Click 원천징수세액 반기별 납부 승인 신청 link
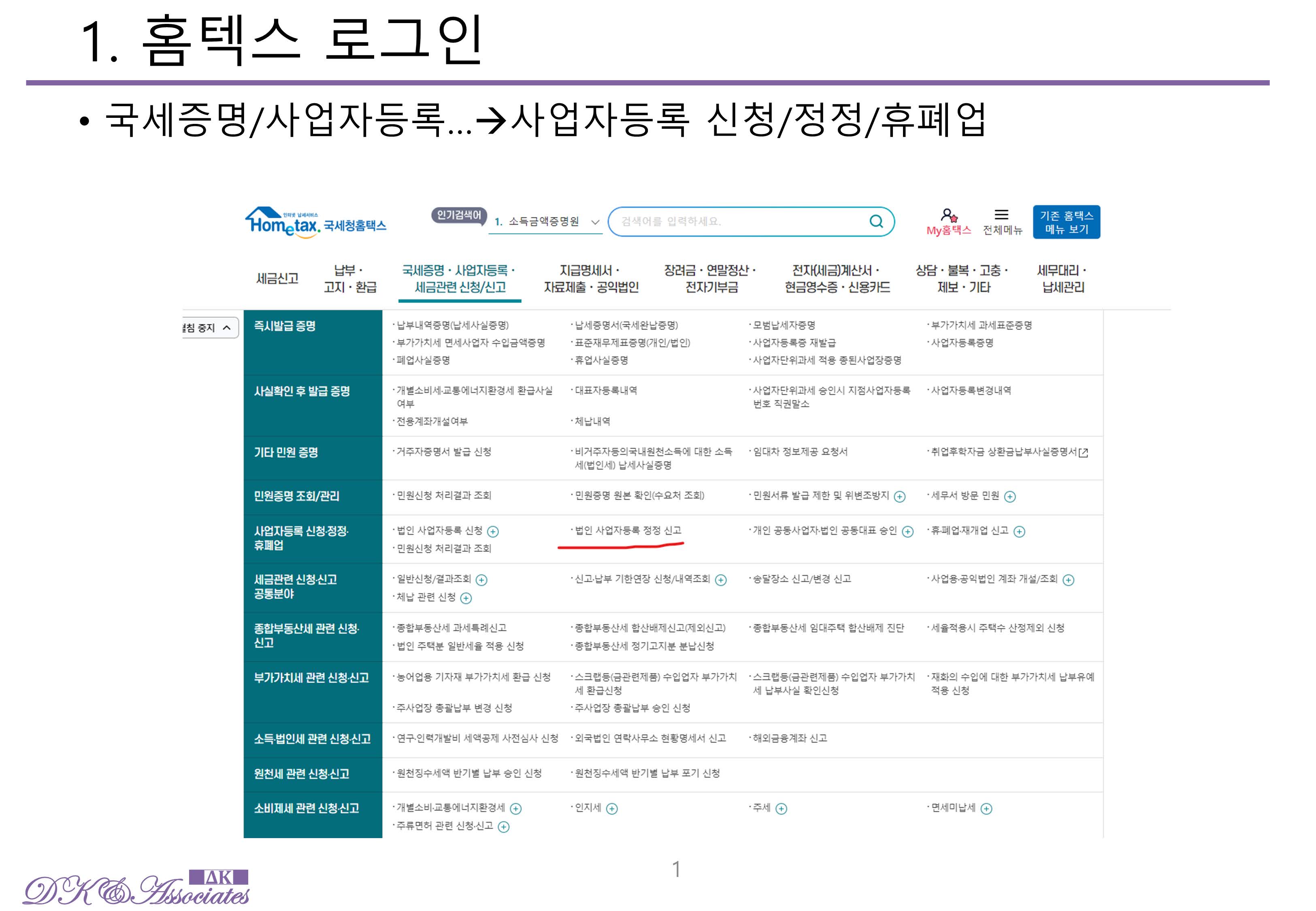1316x911 pixels. [468, 773]
